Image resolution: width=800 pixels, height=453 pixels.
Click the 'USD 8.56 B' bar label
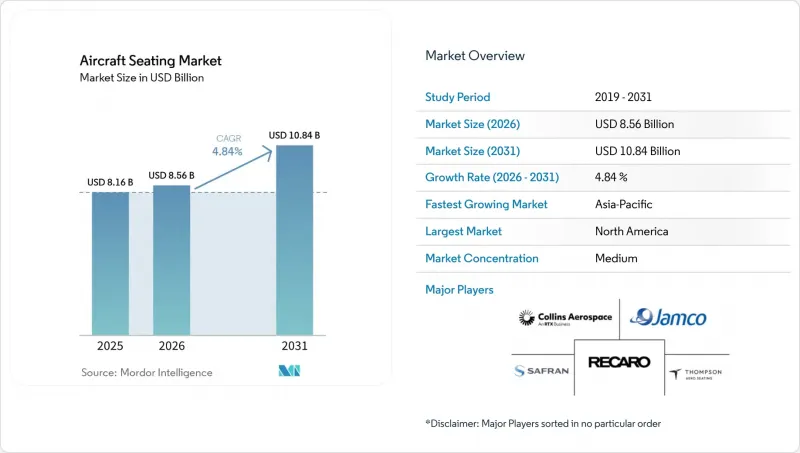click(171, 175)
